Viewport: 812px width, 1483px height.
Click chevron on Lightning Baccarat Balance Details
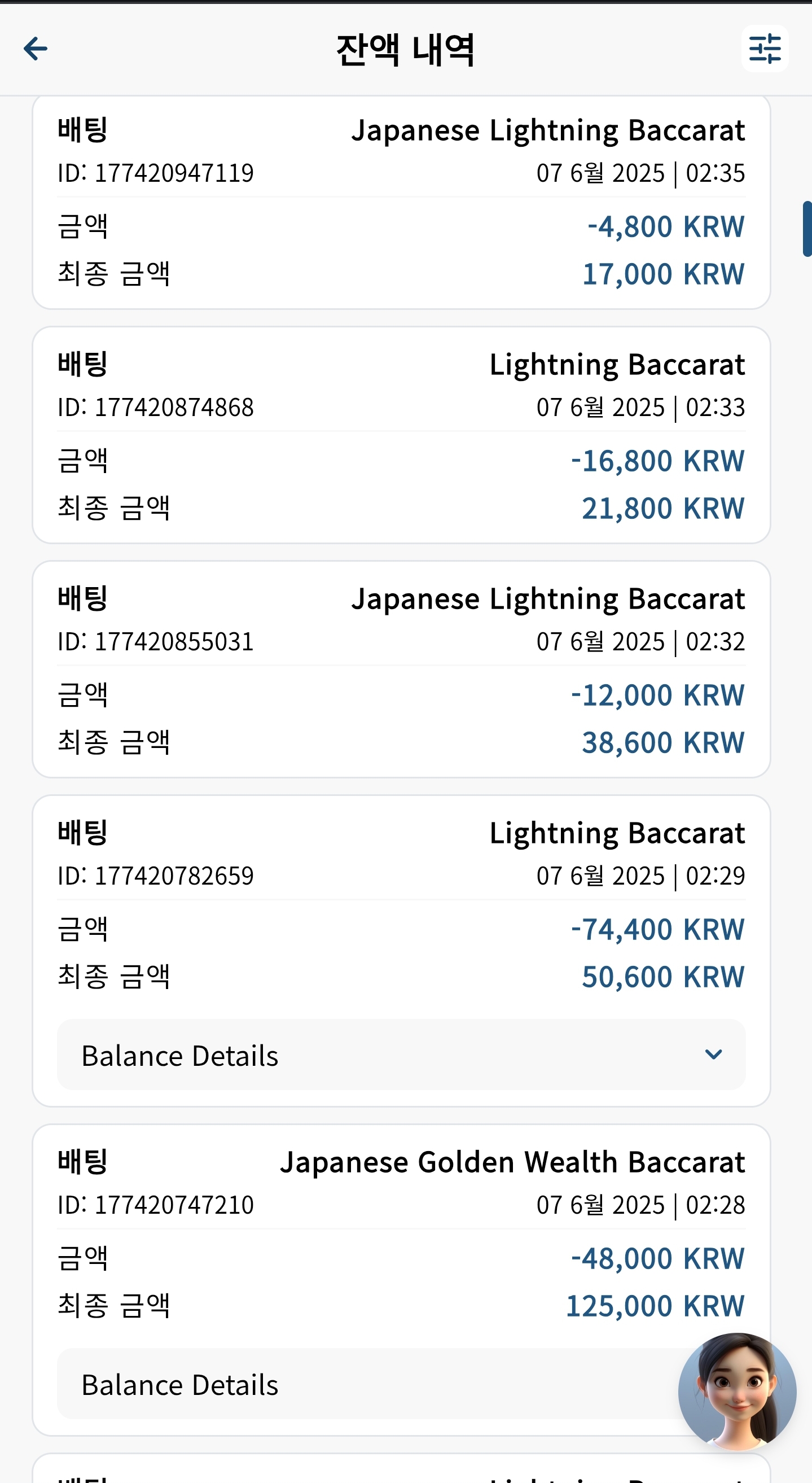[x=713, y=1055]
